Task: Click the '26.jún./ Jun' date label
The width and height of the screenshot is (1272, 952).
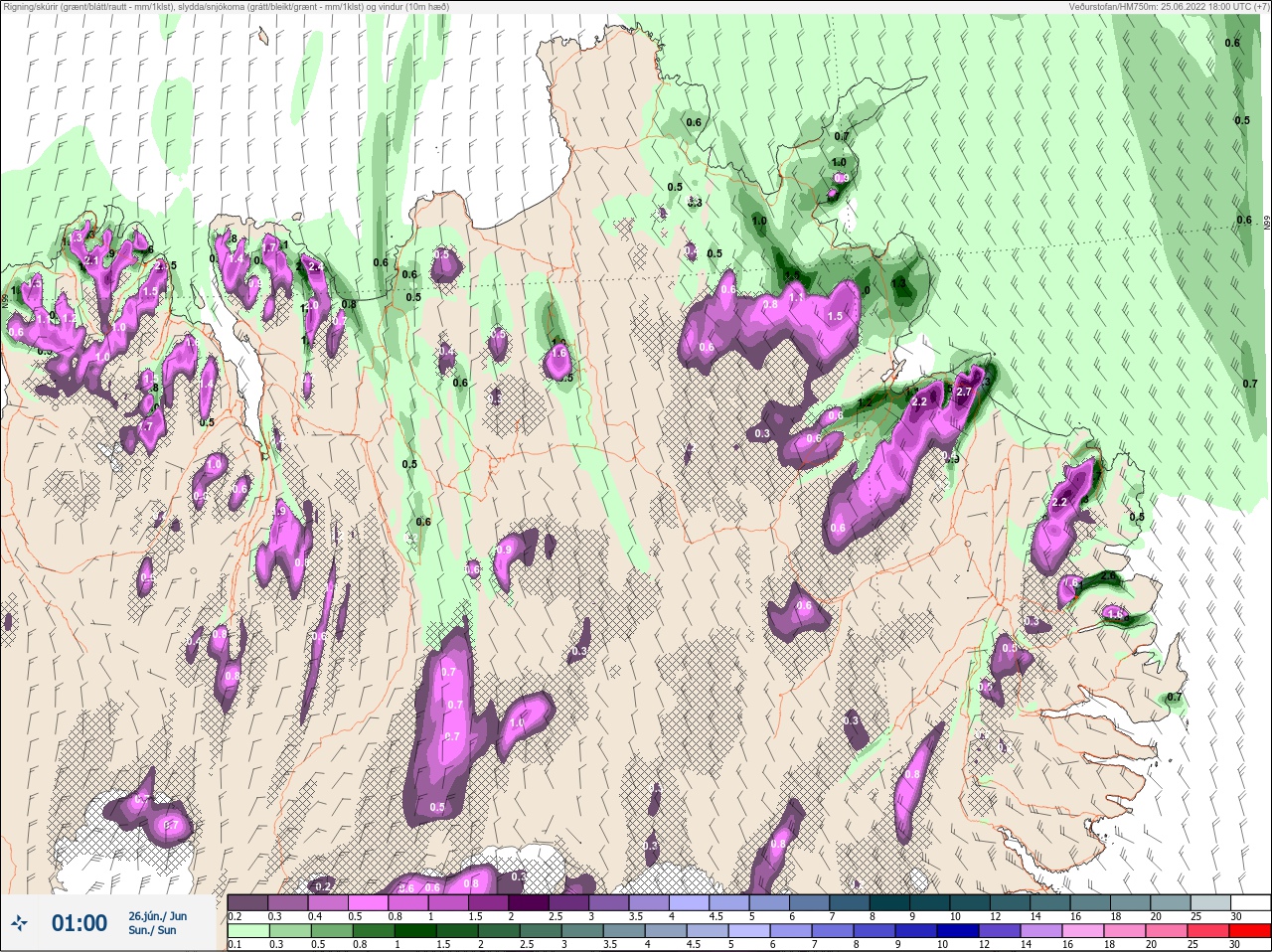Action: (157, 916)
